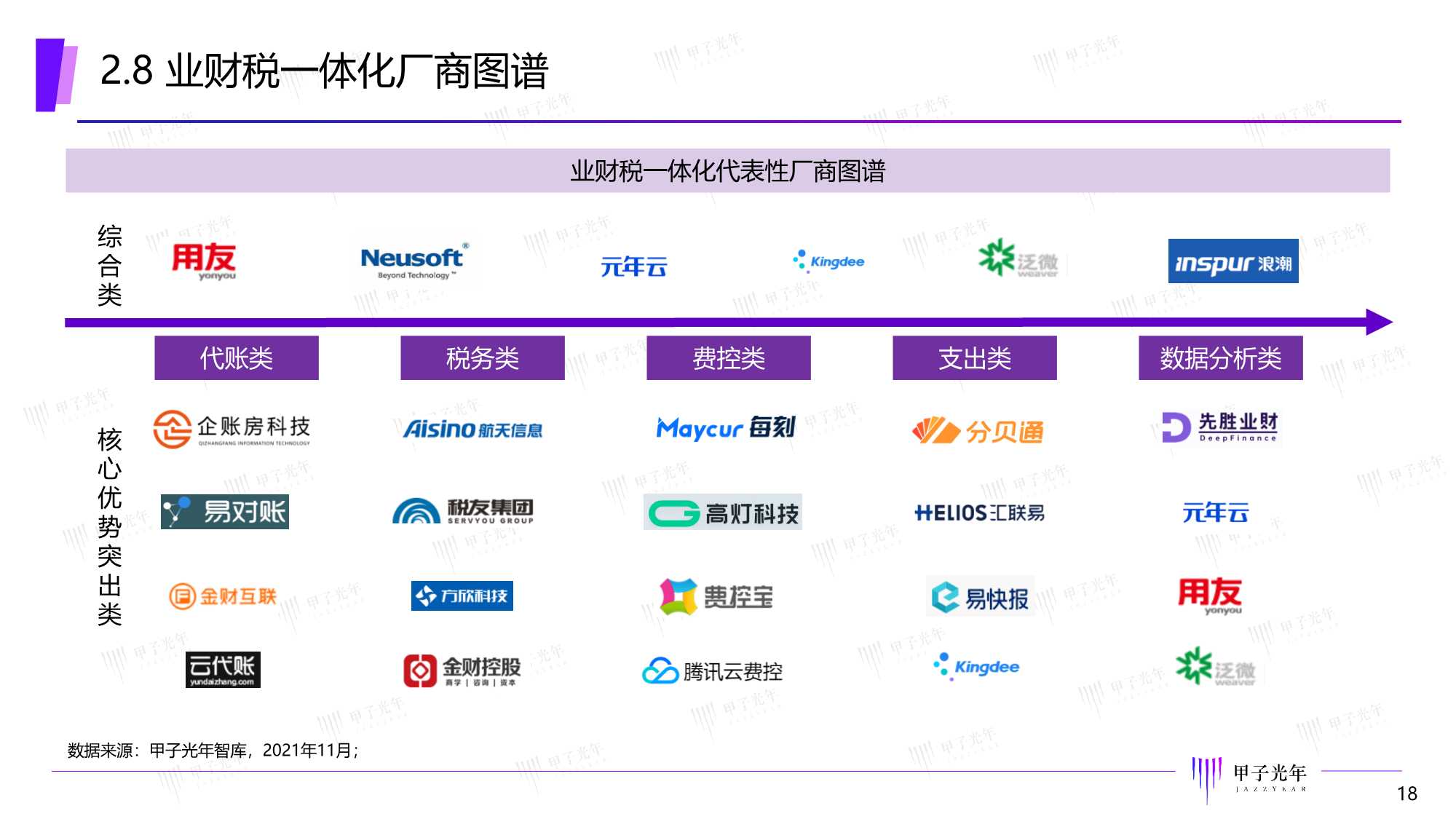Screen dimensions: 1456x819
Task: Click the 甲子光年 JAZZYEAR footer logo
Action: [x=1250, y=780]
